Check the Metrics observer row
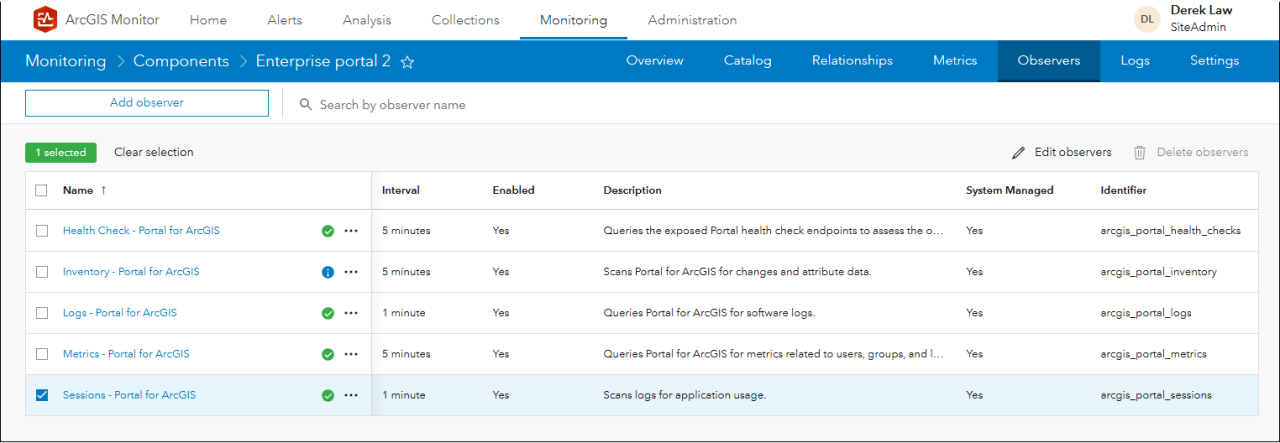Image resolution: width=1280 pixels, height=443 pixels. [x=41, y=354]
